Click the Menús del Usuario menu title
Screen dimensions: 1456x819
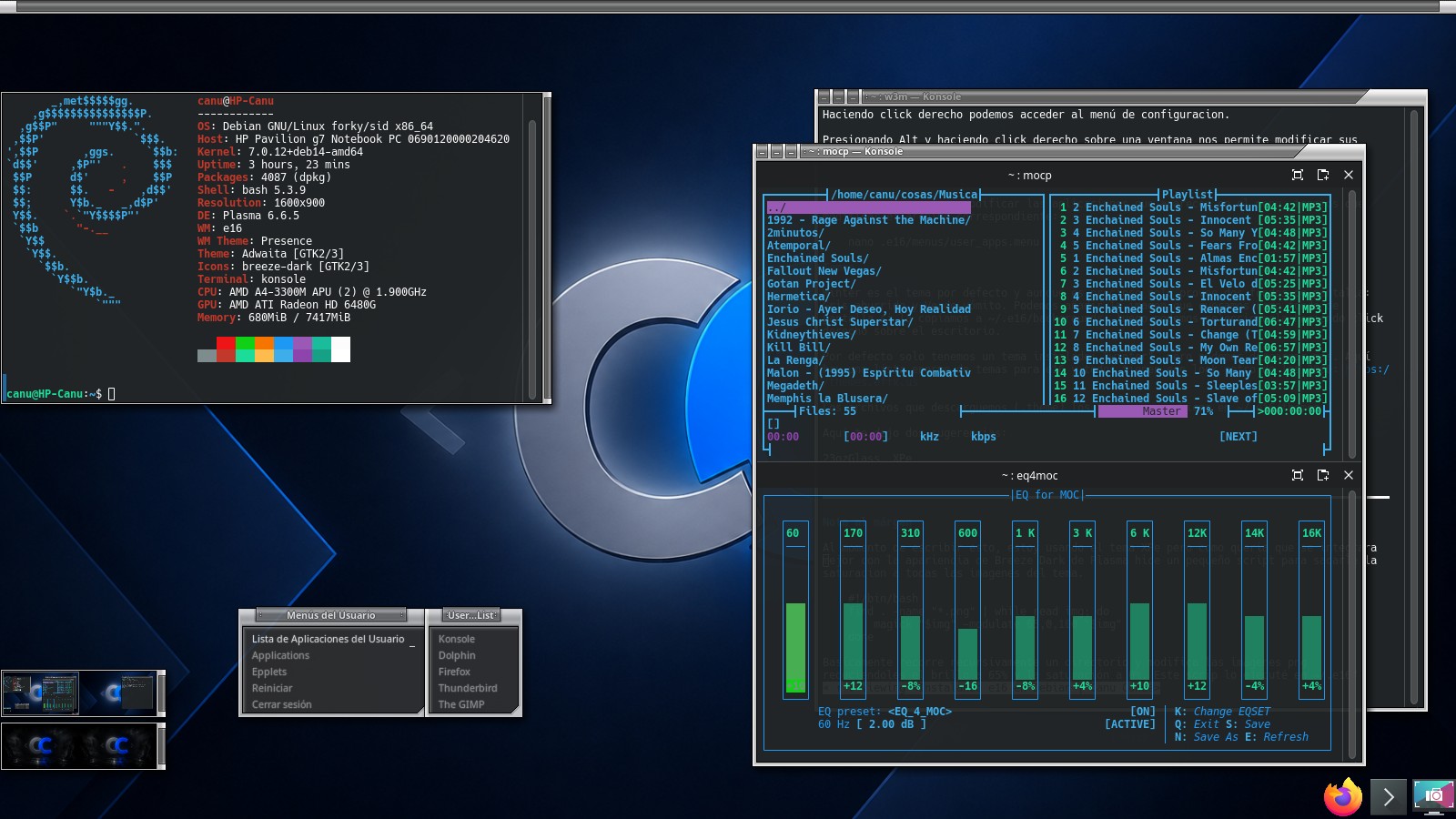point(331,615)
